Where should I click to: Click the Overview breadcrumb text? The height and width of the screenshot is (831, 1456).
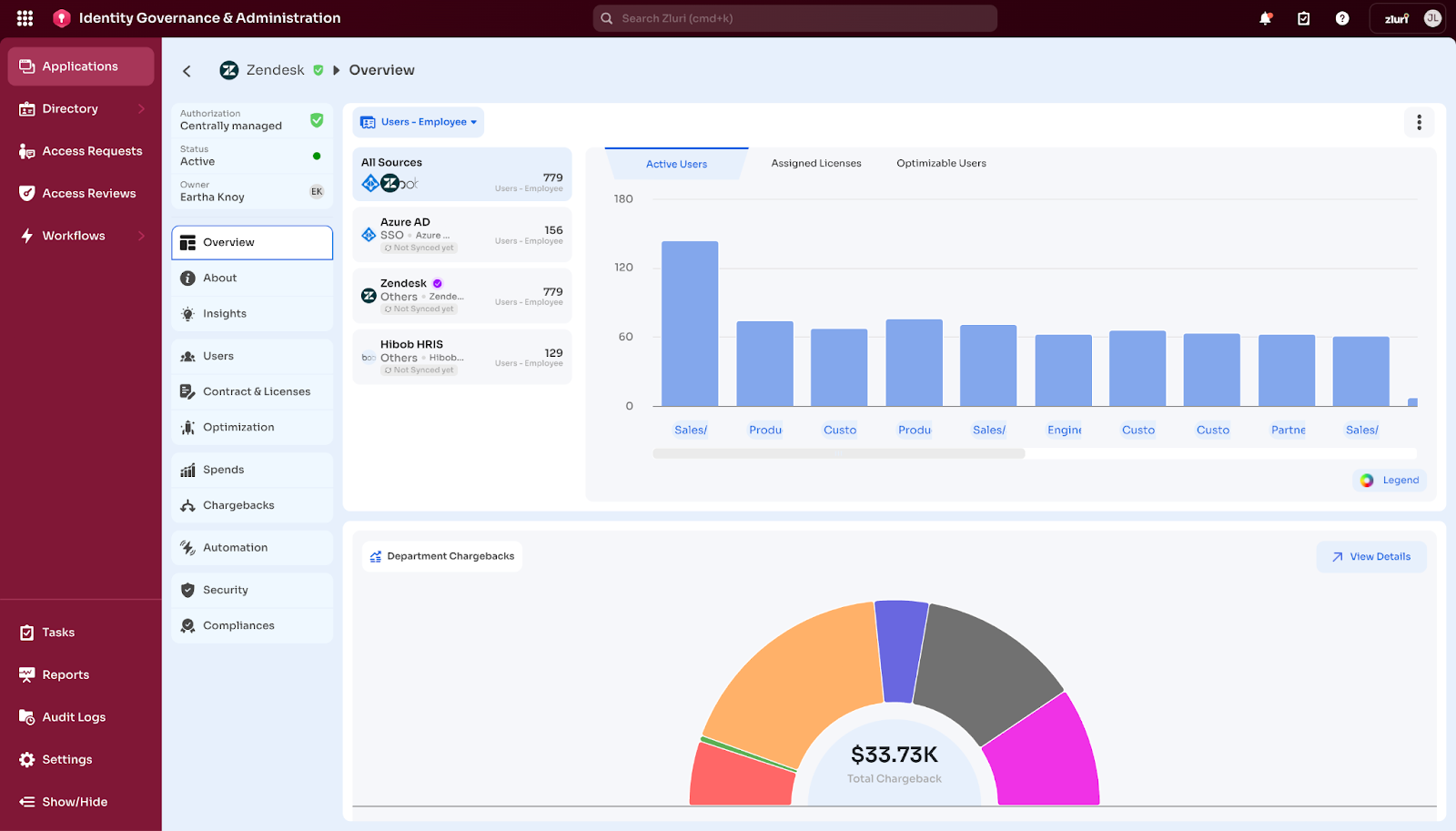[x=381, y=70]
